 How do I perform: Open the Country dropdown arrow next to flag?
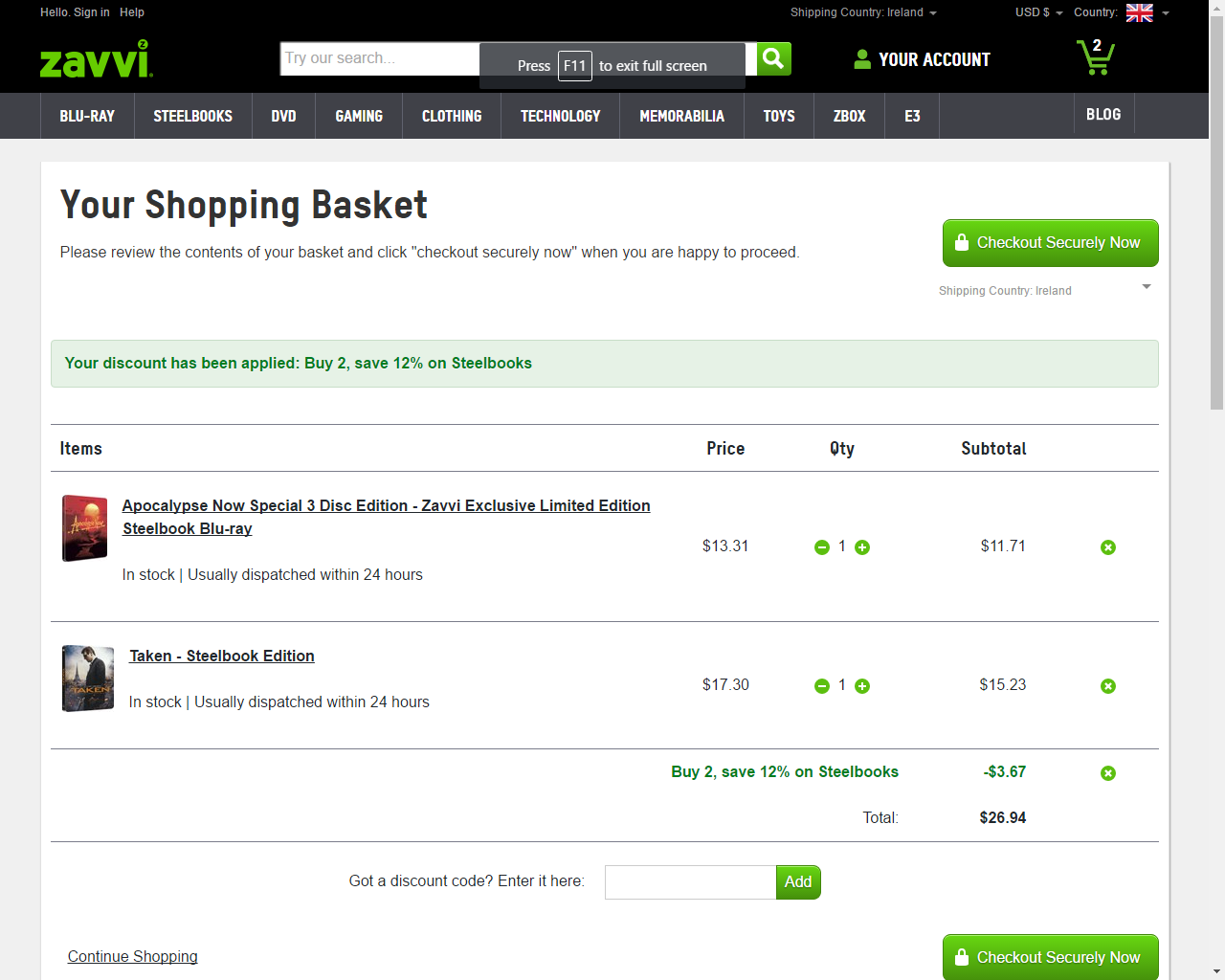click(x=1166, y=13)
